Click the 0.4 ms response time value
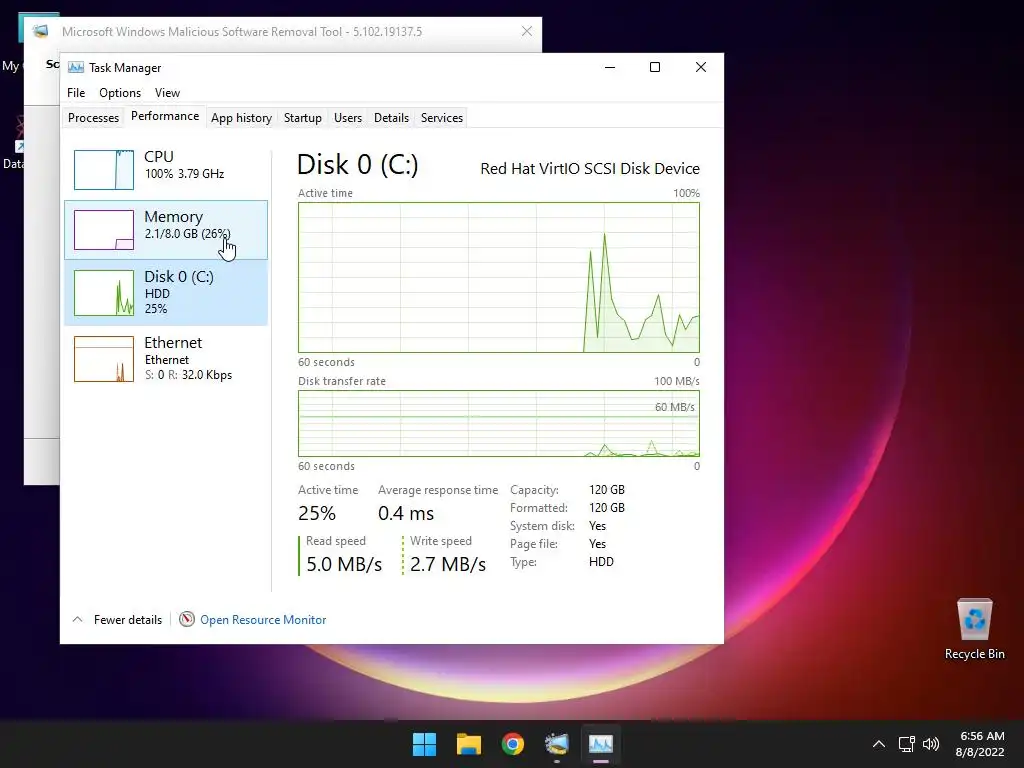 406,513
